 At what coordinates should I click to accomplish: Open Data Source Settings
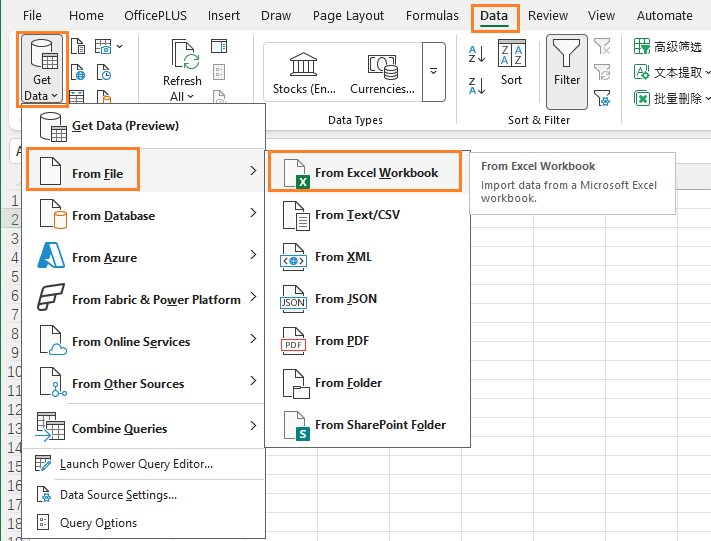[143, 495]
